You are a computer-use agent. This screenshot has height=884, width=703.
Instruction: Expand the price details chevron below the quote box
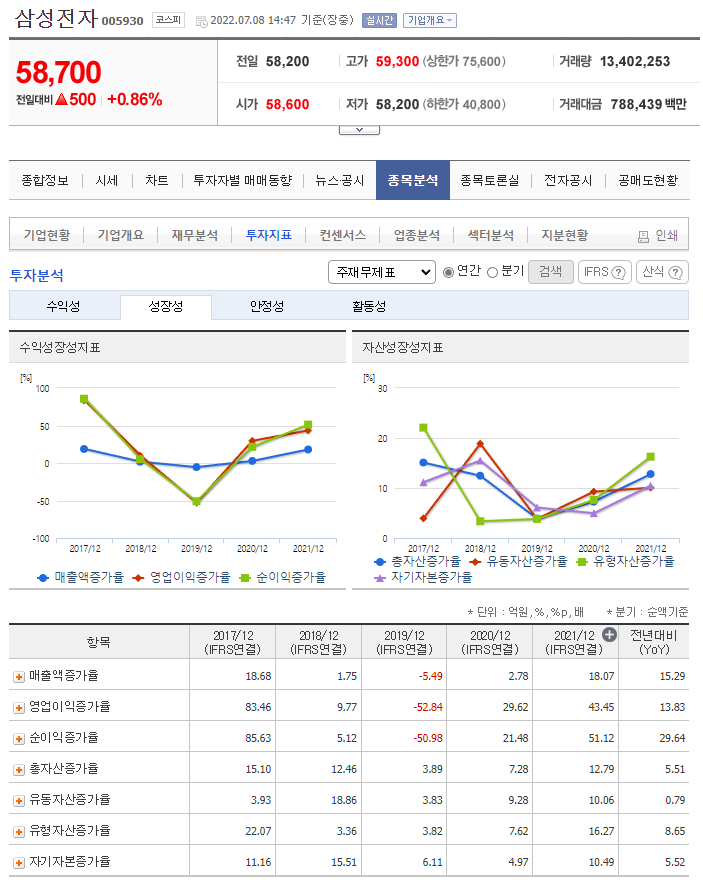359,130
